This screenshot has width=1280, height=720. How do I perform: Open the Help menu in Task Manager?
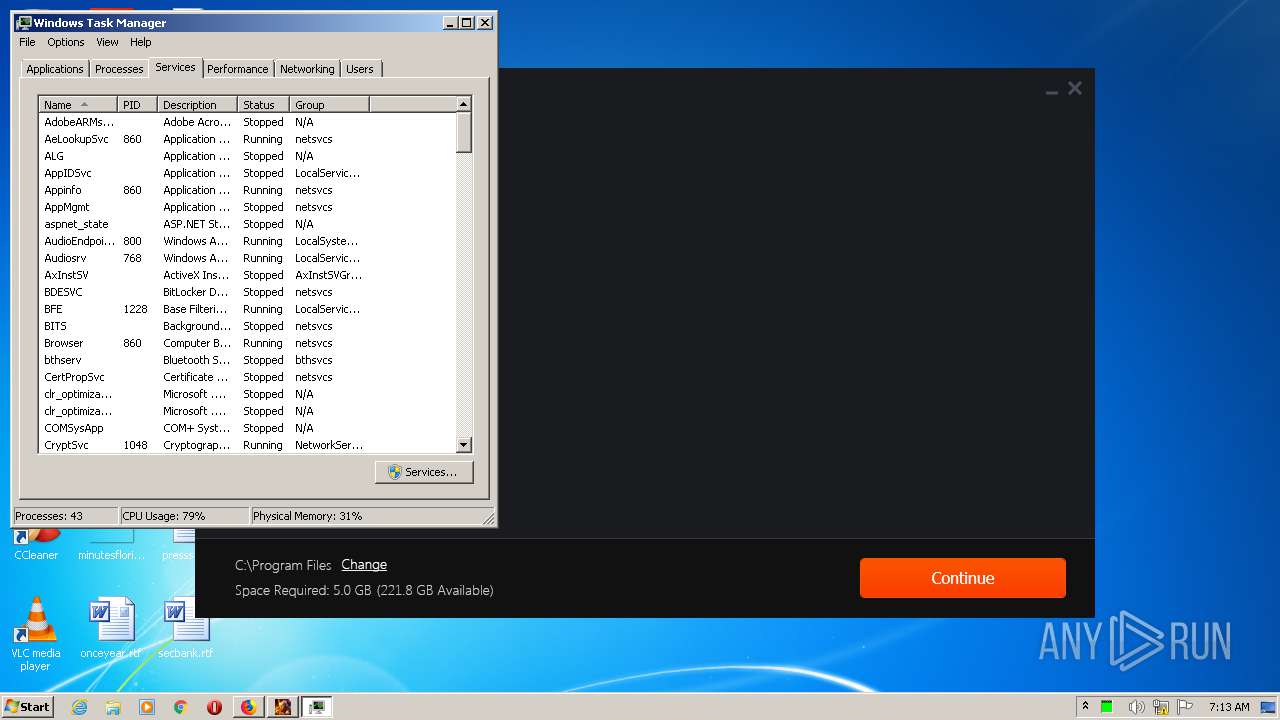(141, 42)
